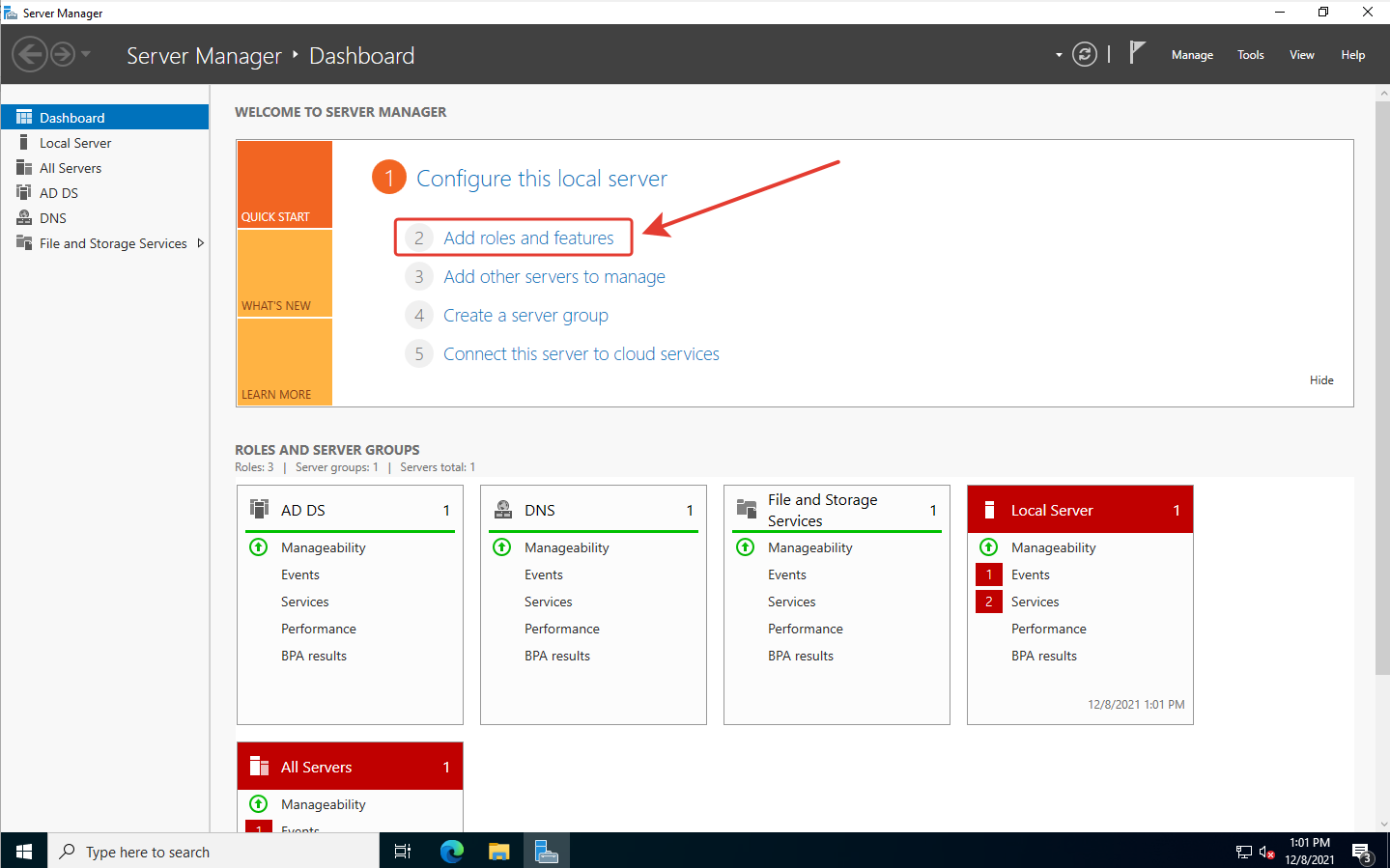This screenshot has height=868, width=1390.
Task: Open Microsoft Edge from the taskbar
Action: coord(451,851)
